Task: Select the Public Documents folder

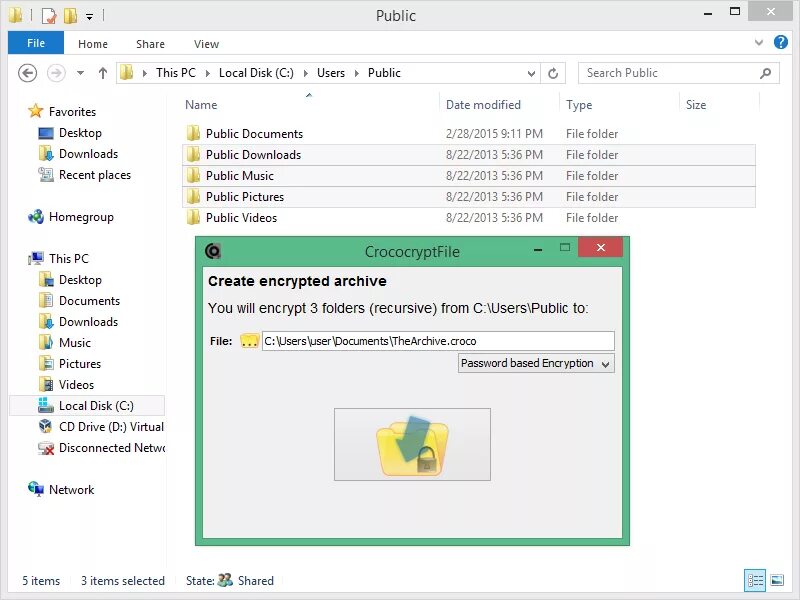Action: (254, 133)
